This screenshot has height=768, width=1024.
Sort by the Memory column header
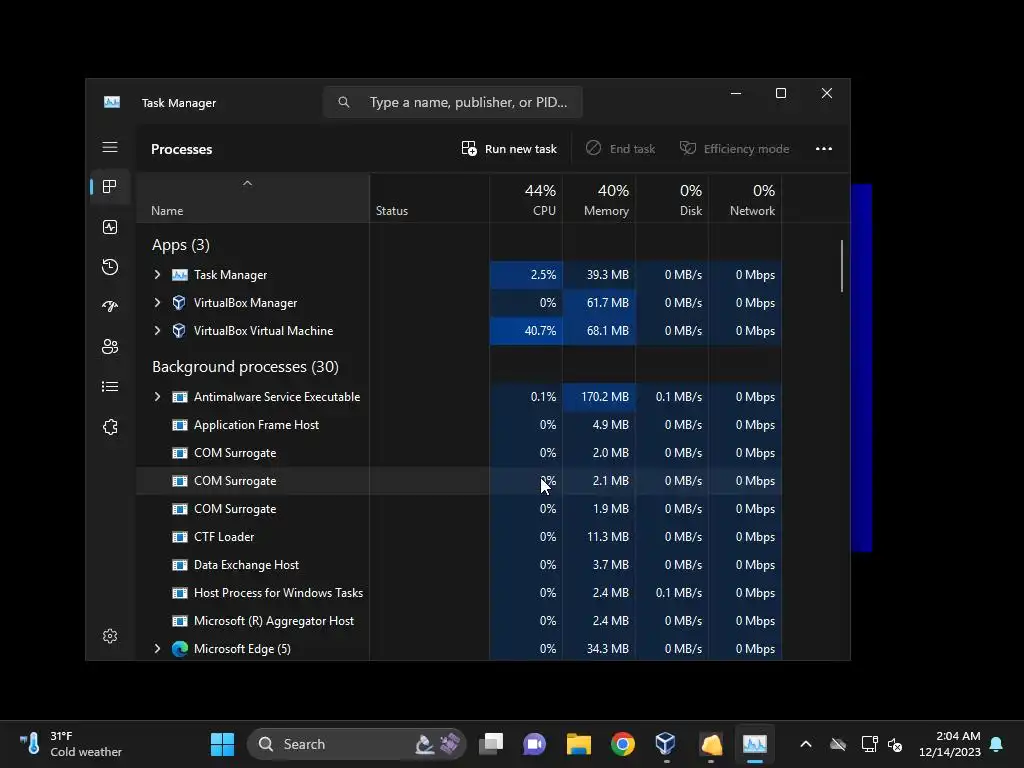click(x=599, y=199)
